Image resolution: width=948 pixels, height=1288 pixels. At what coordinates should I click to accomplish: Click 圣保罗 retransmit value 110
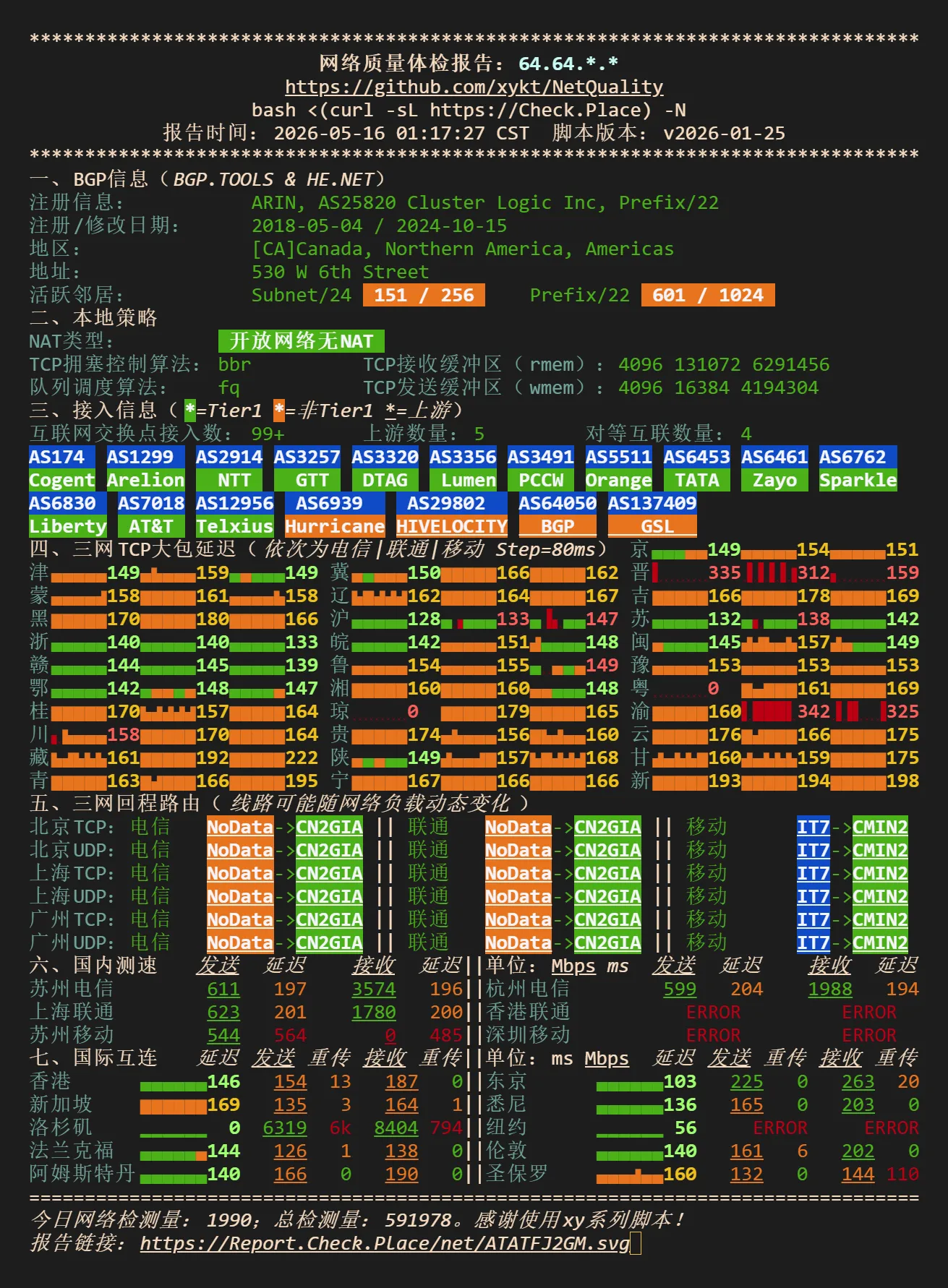tap(902, 1174)
